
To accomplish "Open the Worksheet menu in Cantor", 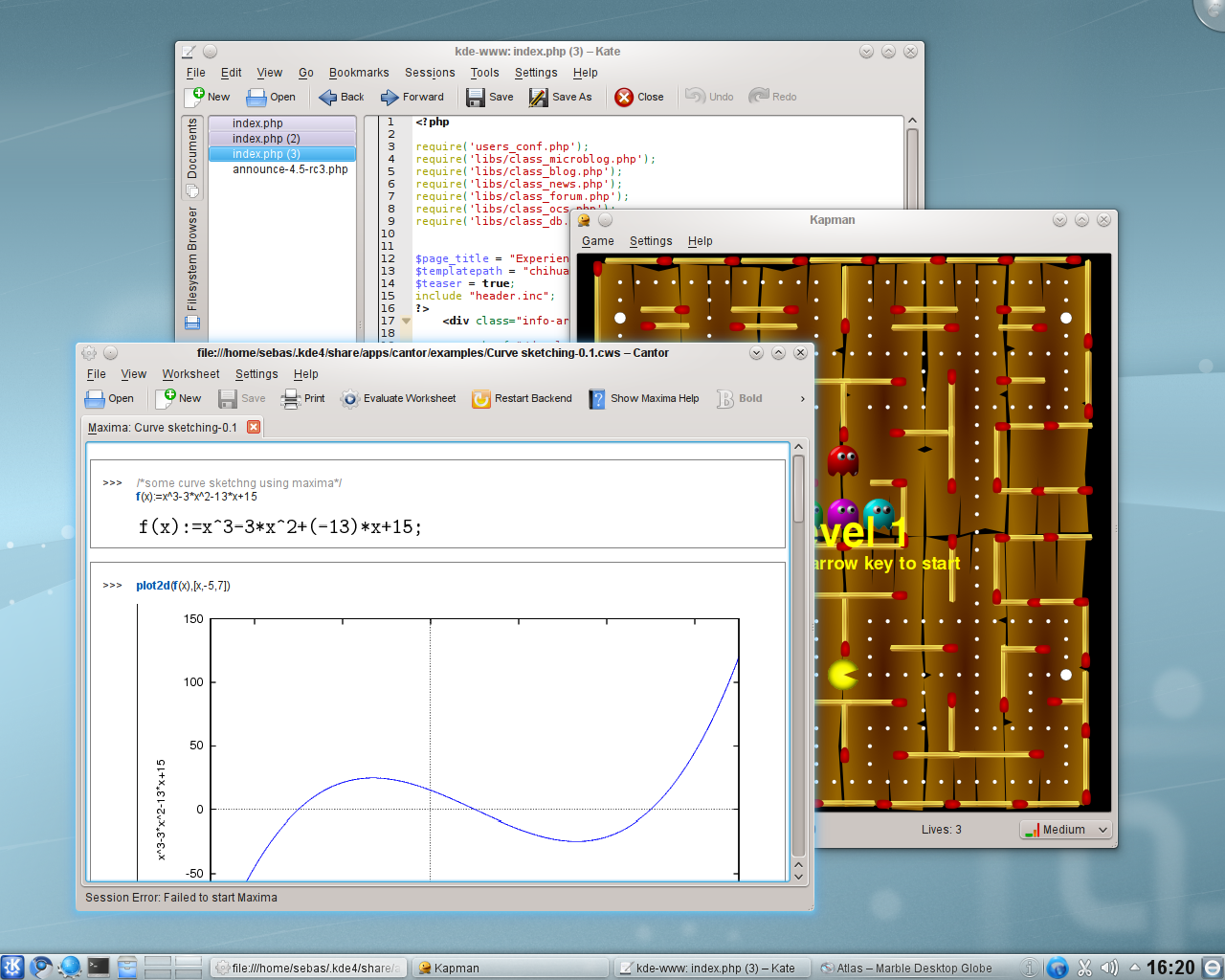I will click(x=190, y=374).
